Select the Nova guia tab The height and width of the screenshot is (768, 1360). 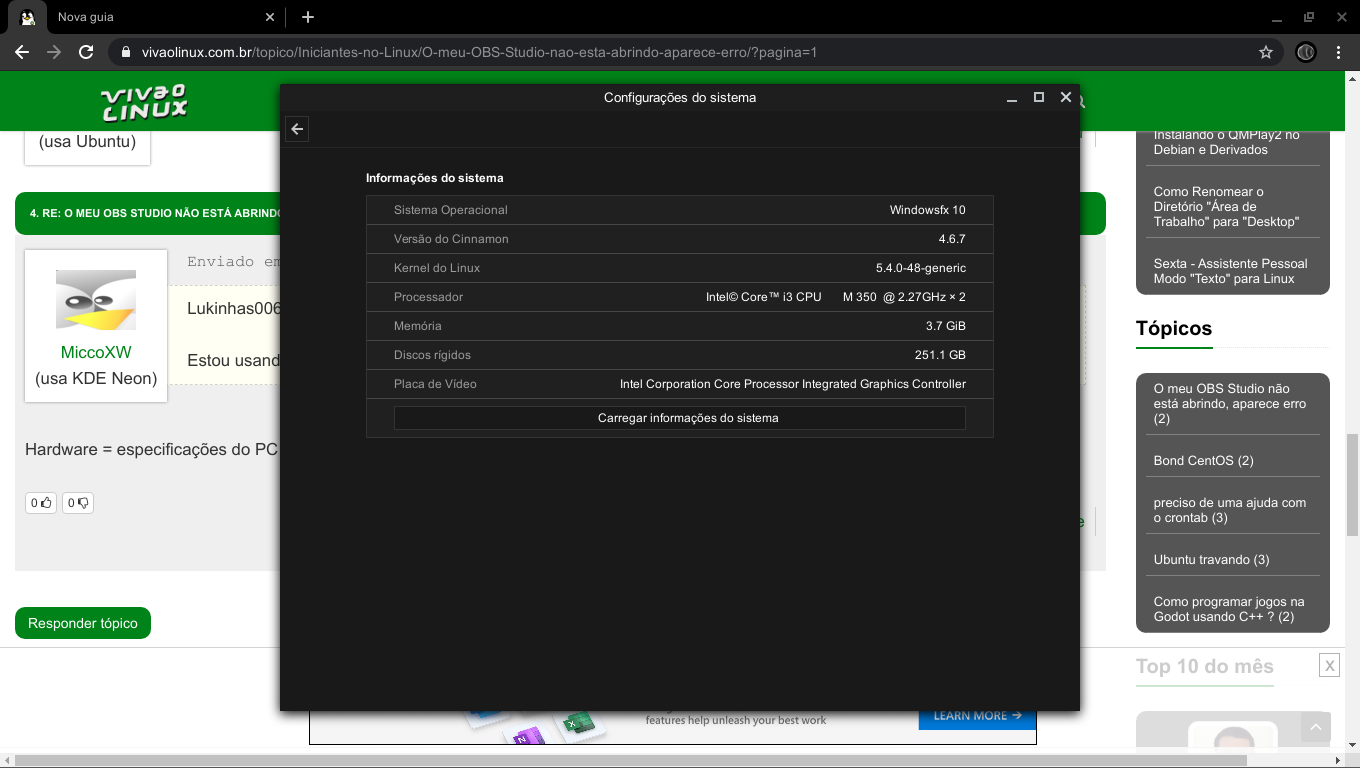coord(145,17)
